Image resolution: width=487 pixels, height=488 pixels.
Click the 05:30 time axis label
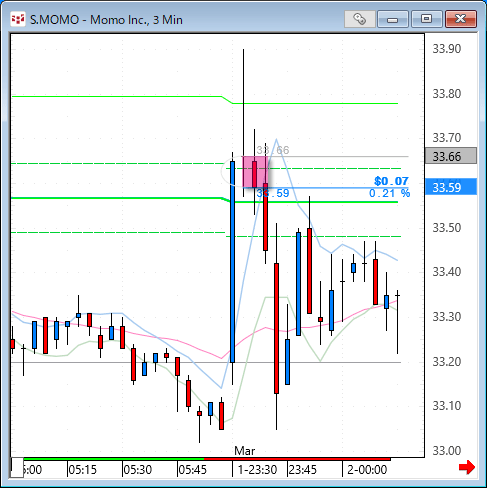[138, 470]
